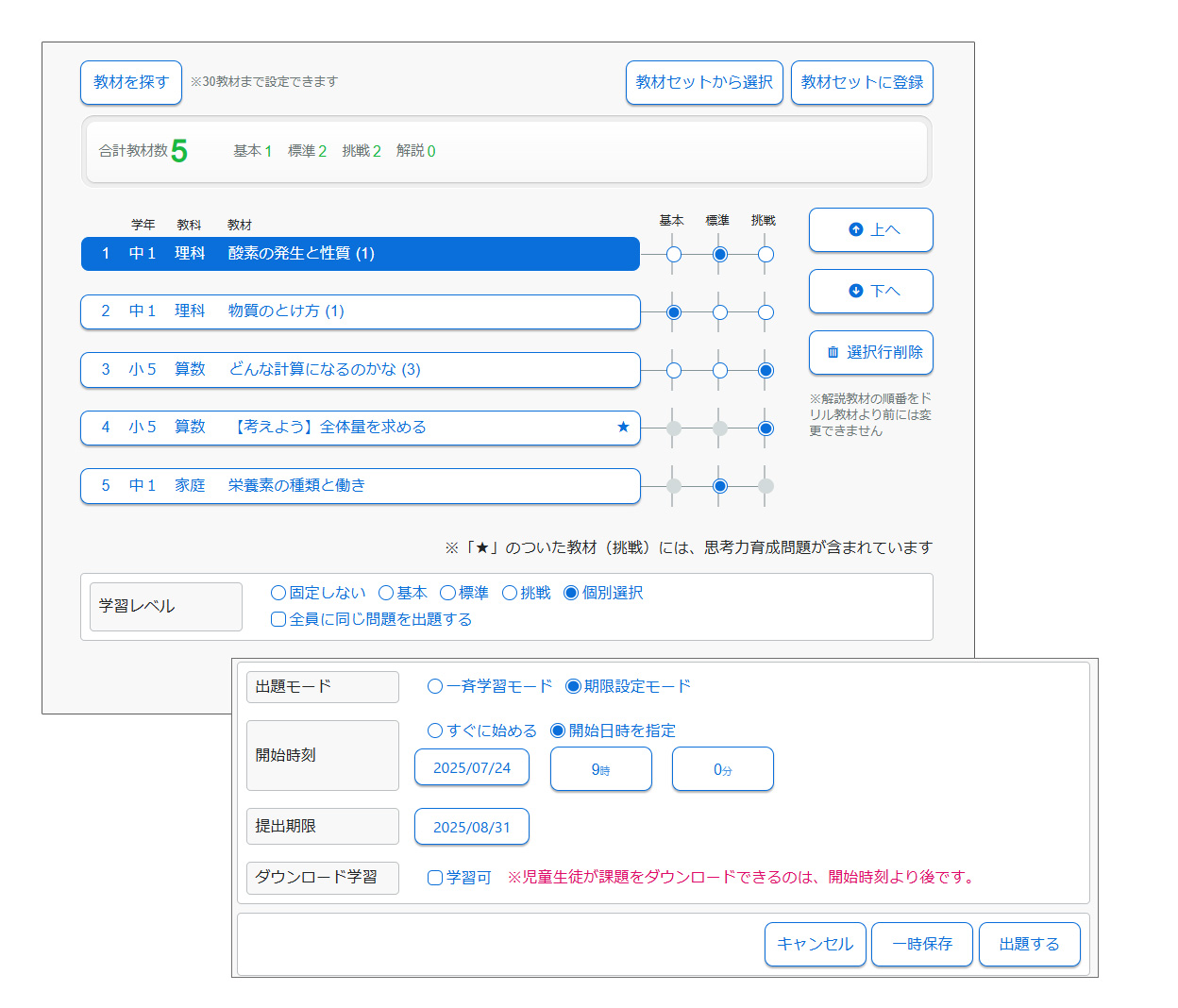Open the 9時 hour dropdown
Image resolution: width=1178 pixels, height=1008 pixels.
point(601,769)
